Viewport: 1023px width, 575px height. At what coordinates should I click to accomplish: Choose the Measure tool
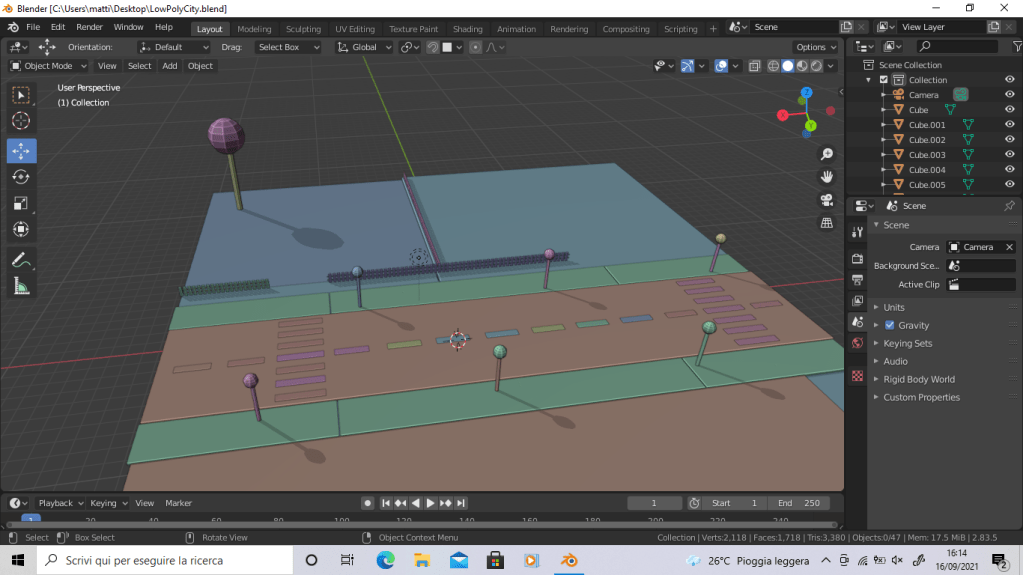[21, 286]
